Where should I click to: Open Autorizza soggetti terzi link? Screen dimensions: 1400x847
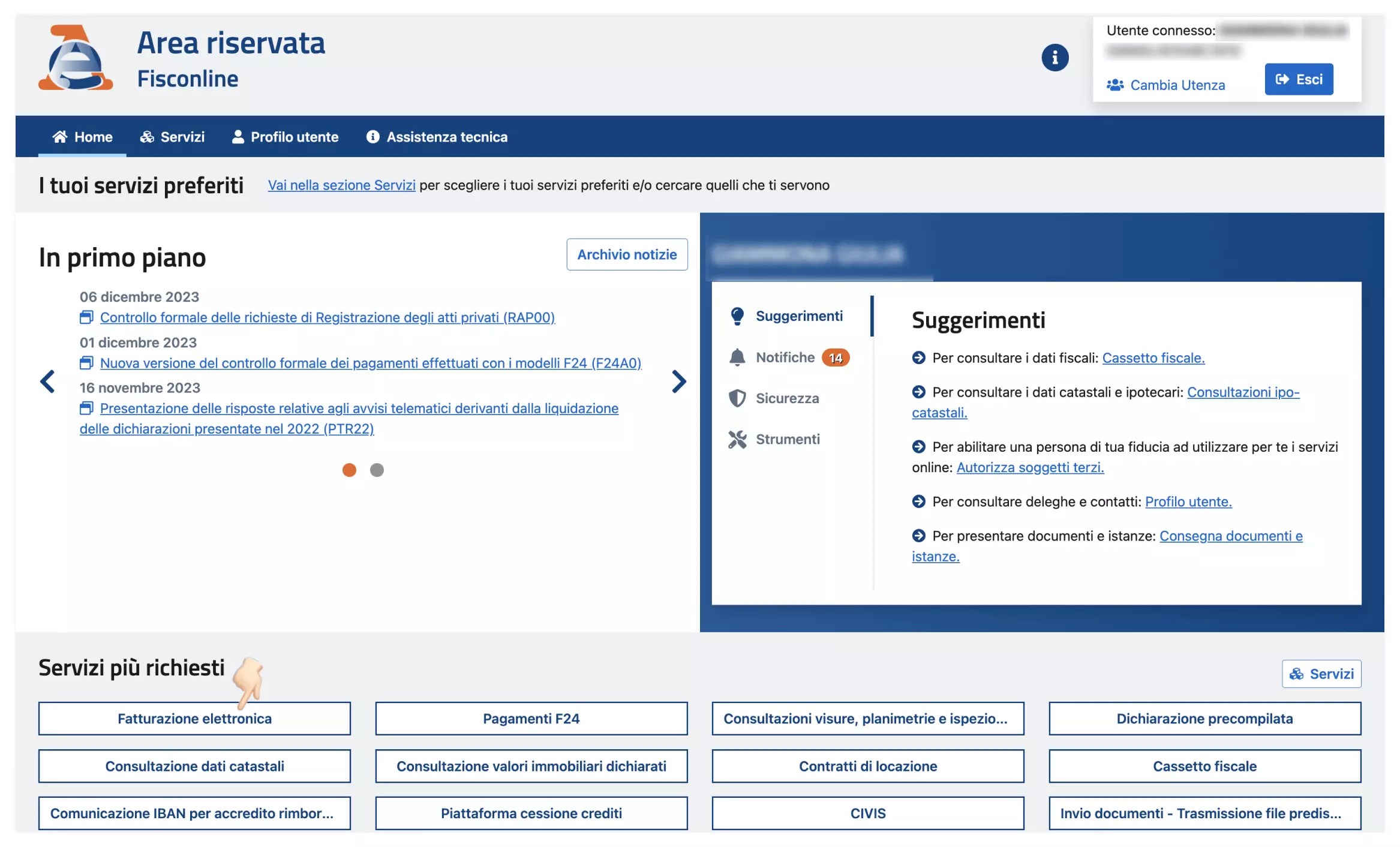click(1030, 467)
